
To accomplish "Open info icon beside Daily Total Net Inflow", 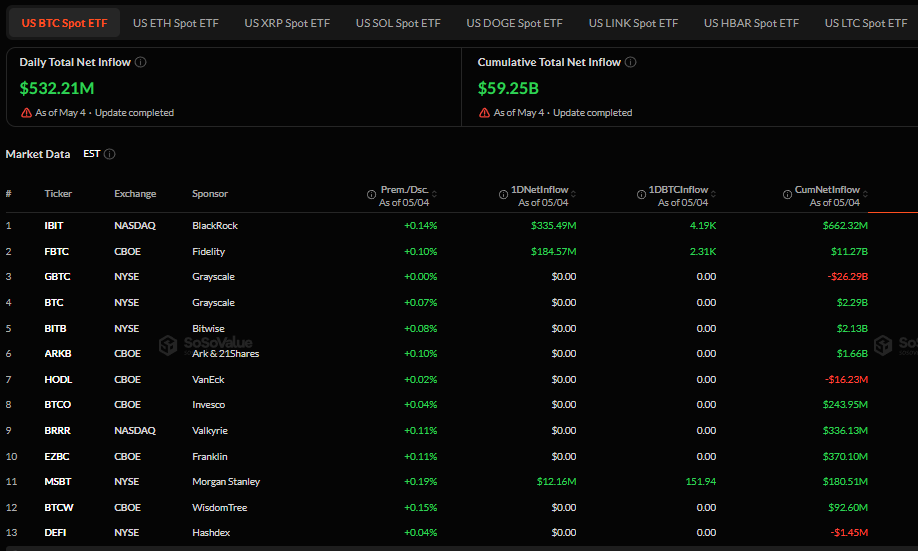I will pos(141,62).
